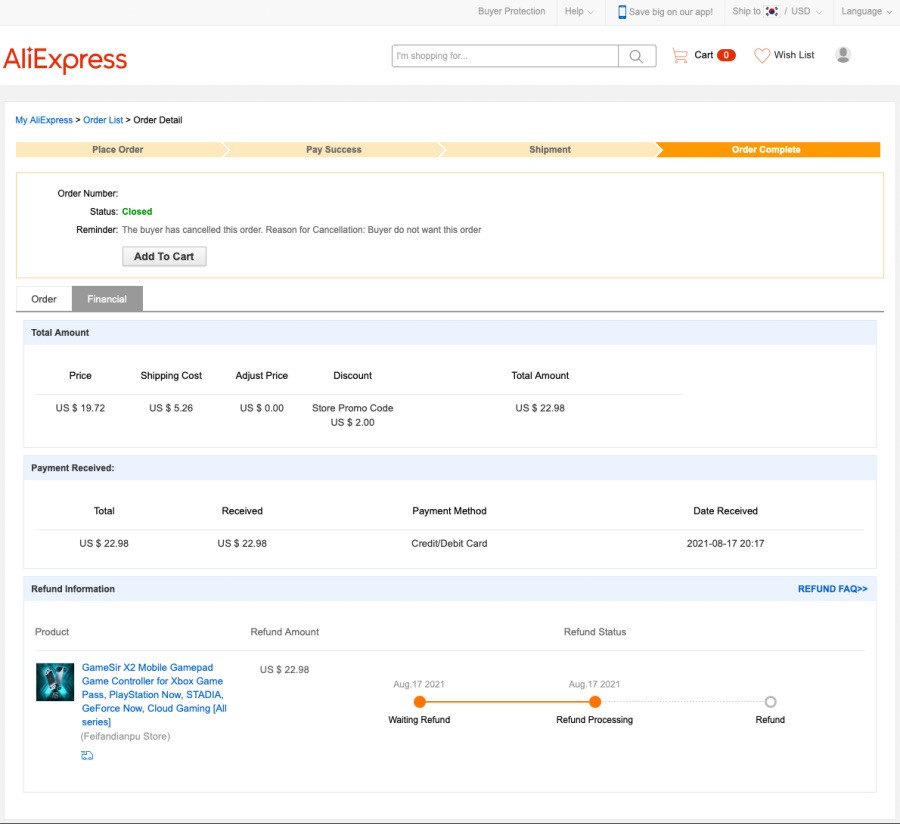Open the GameSir X2 product thumbnail
Viewport: 900px width, 824px height.
pyautogui.click(x=55, y=682)
